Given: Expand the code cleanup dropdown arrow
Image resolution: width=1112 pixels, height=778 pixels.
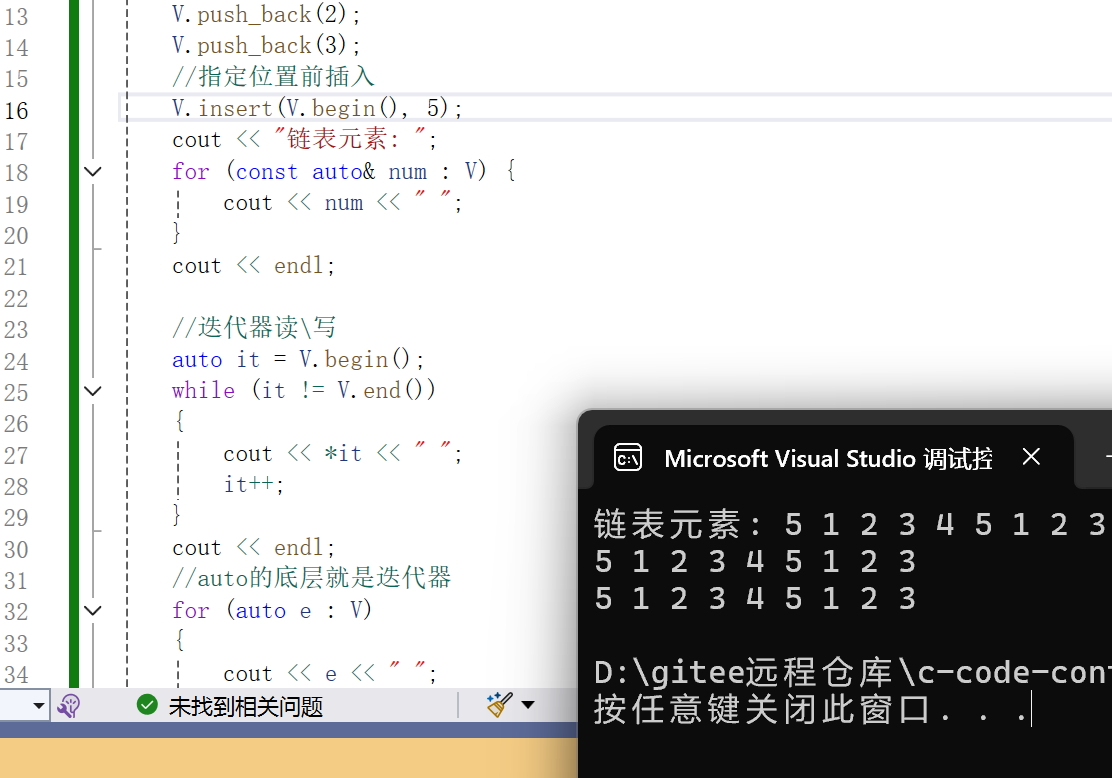Looking at the screenshot, I should tap(528, 705).
